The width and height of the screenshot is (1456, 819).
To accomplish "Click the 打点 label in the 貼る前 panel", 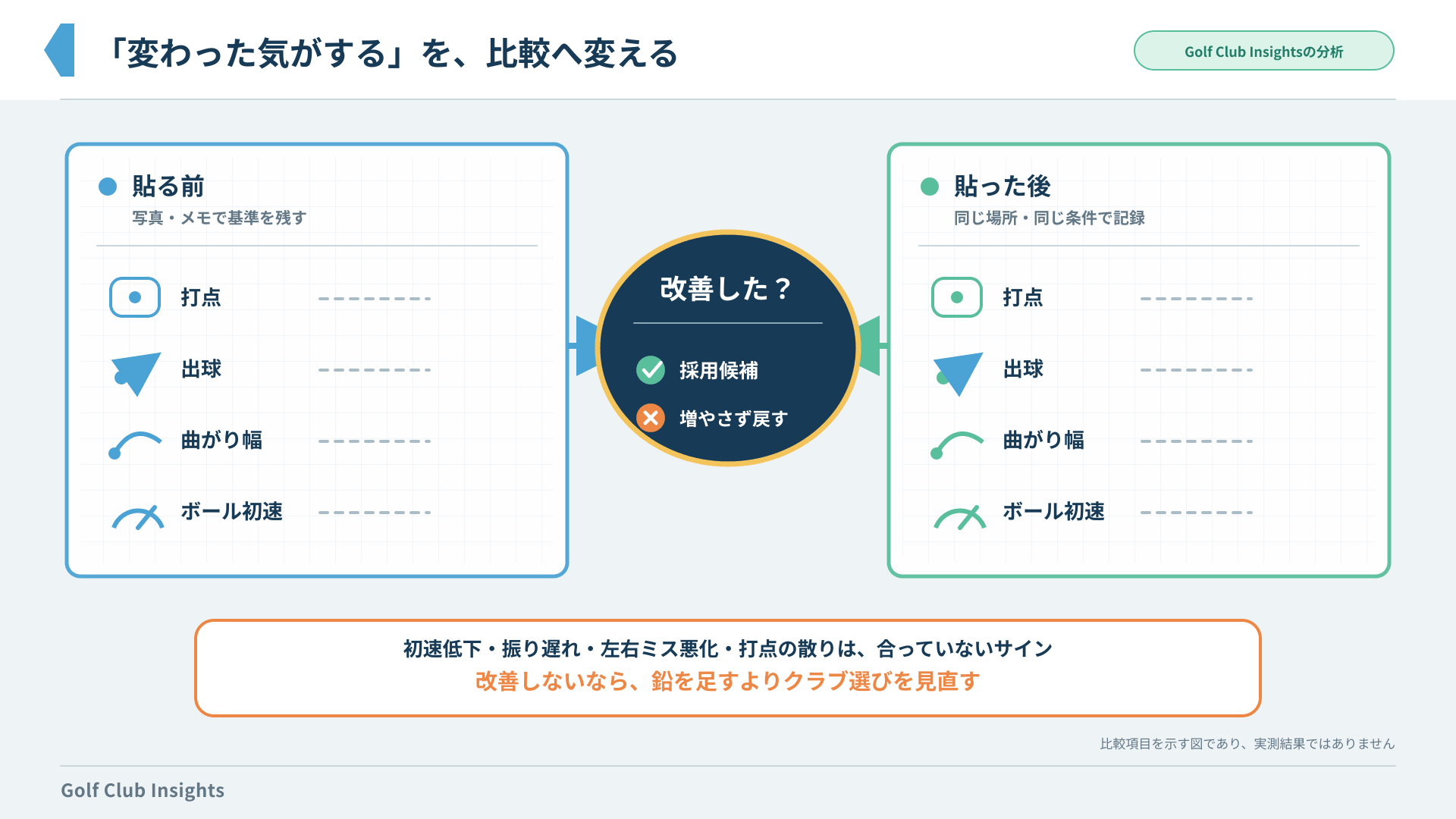I will (x=201, y=297).
